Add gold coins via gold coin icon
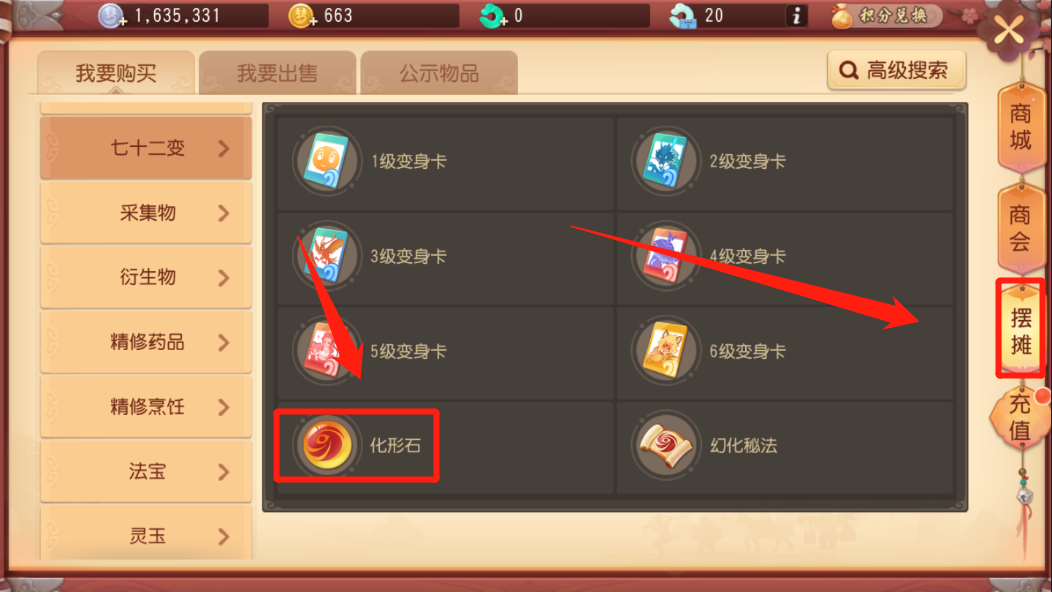 [302, 16]
